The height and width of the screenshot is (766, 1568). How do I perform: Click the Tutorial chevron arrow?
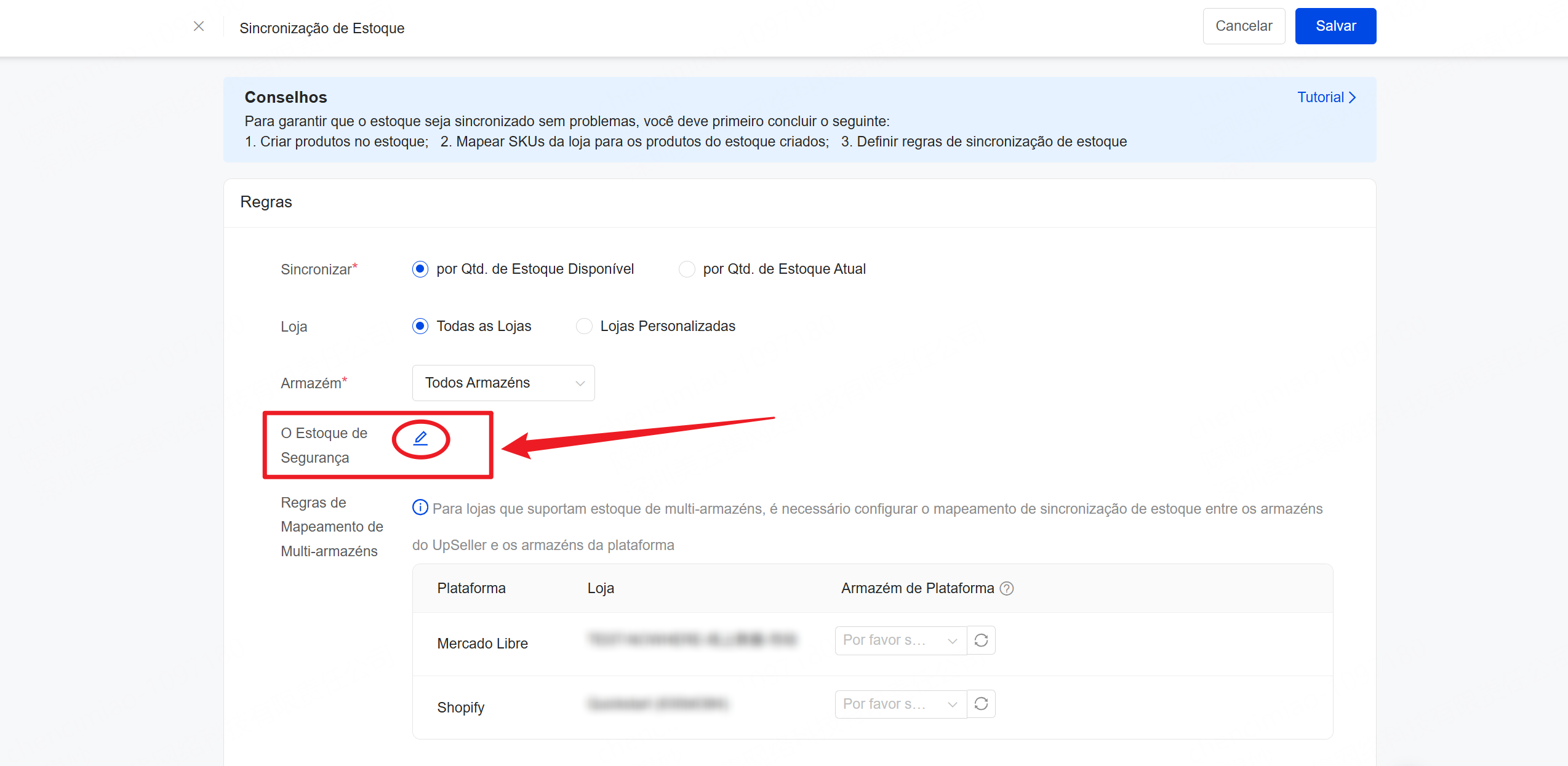click(1352, 98)
